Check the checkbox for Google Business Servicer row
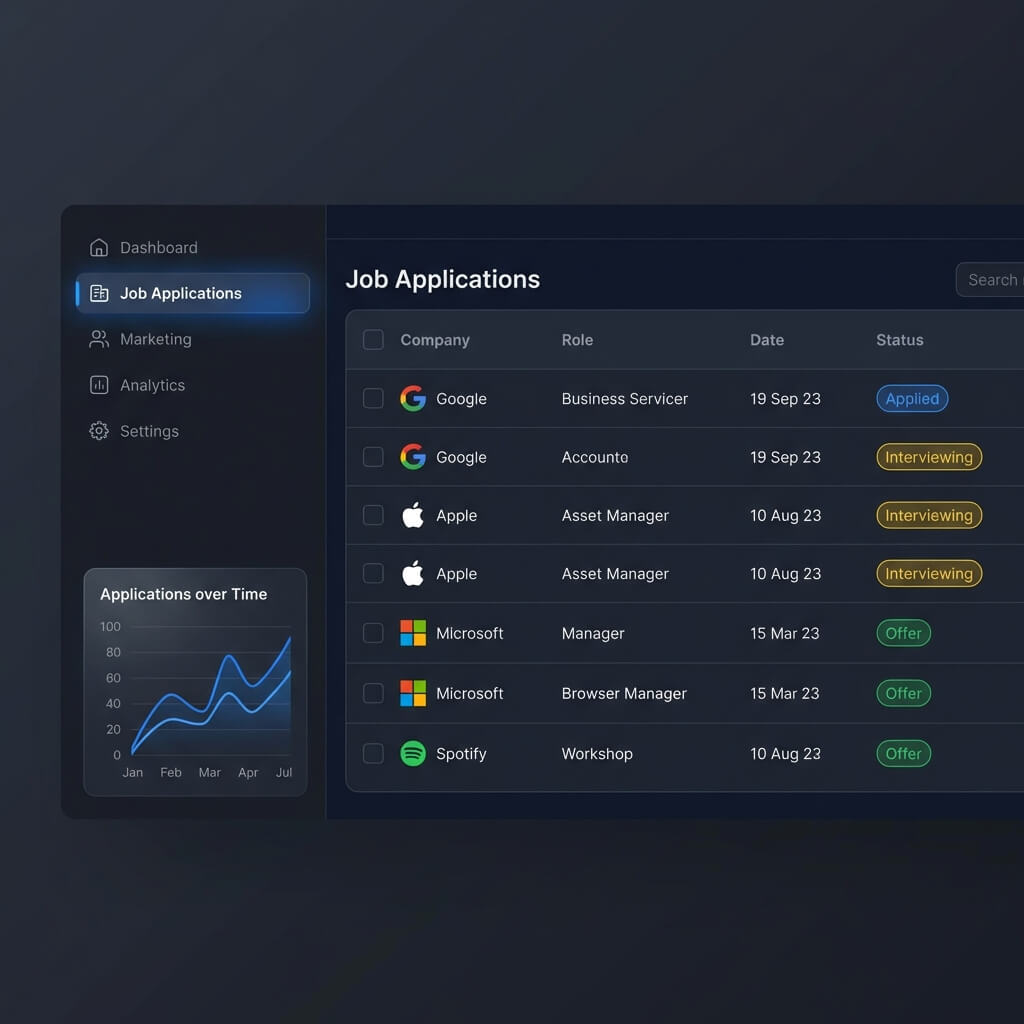This screenshot has width=1024, height=1024. pos(372,398)
